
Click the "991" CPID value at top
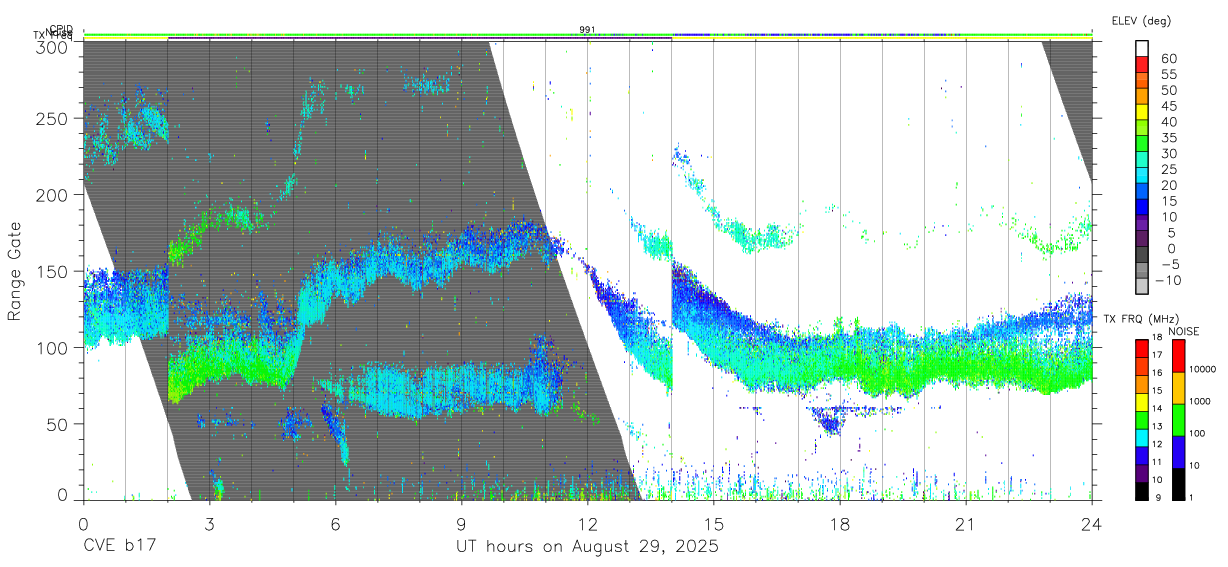click(x=588, y=30)
